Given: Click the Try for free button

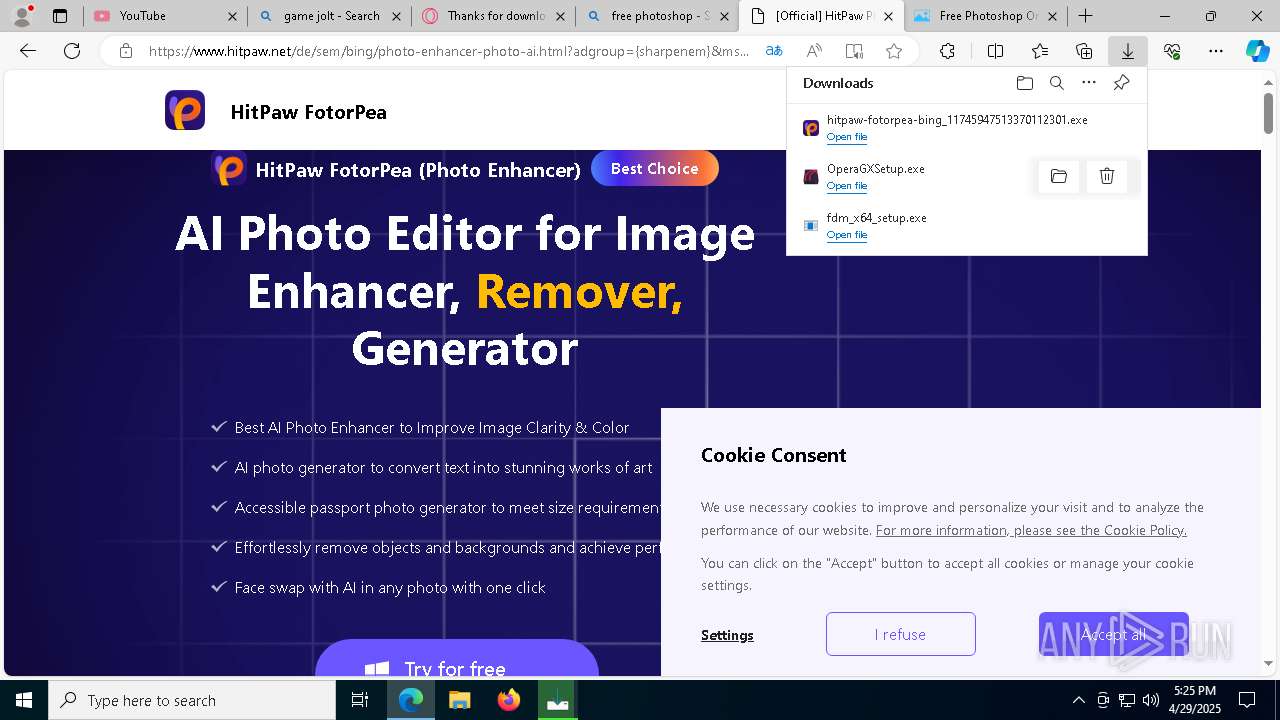Looking at the screenshot, I should click(456, 660).
